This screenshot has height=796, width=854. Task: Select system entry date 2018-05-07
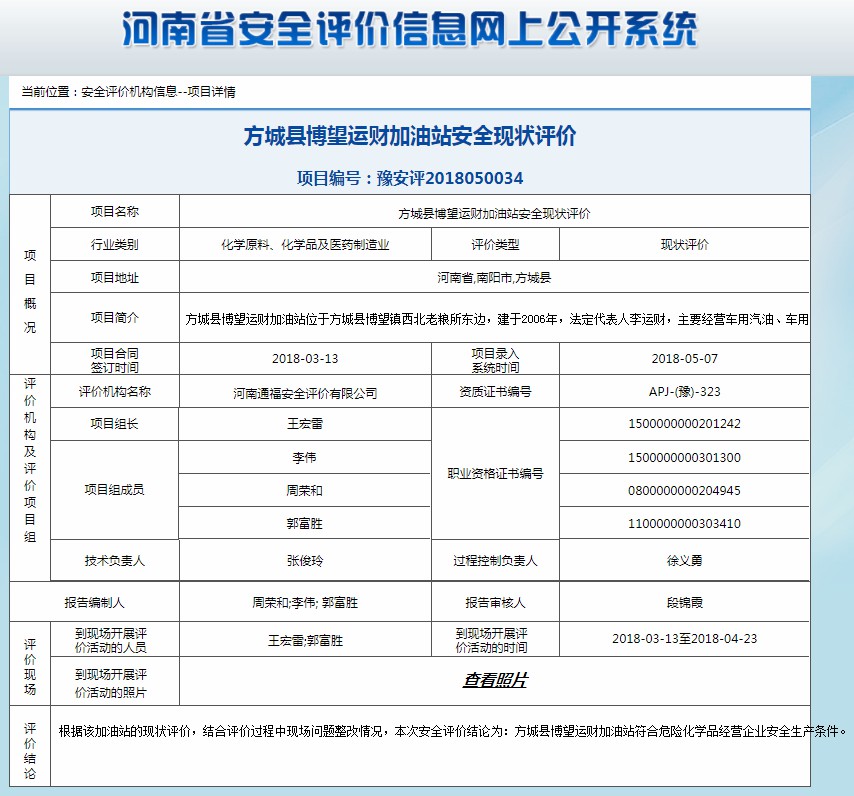pos(685,359)
